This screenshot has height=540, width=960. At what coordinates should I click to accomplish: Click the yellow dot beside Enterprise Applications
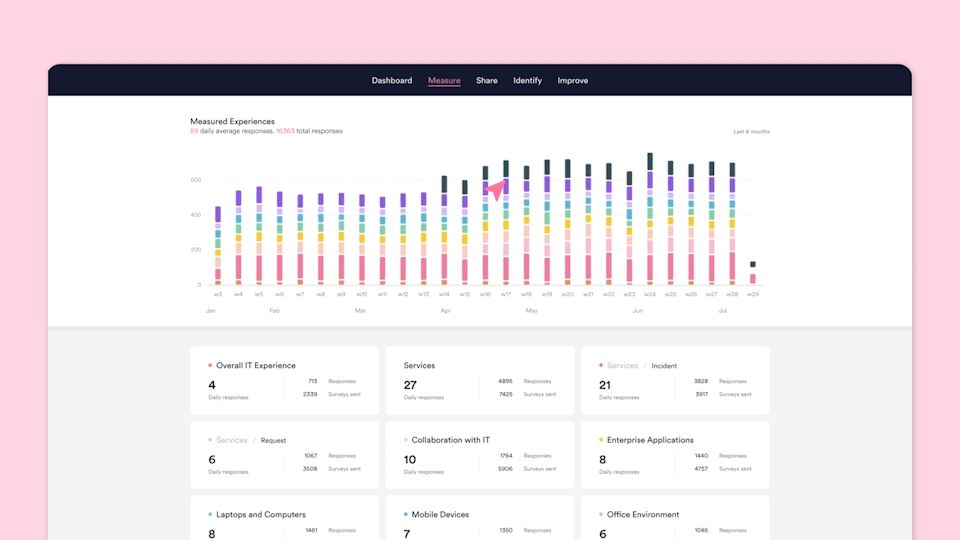(601, 440)
